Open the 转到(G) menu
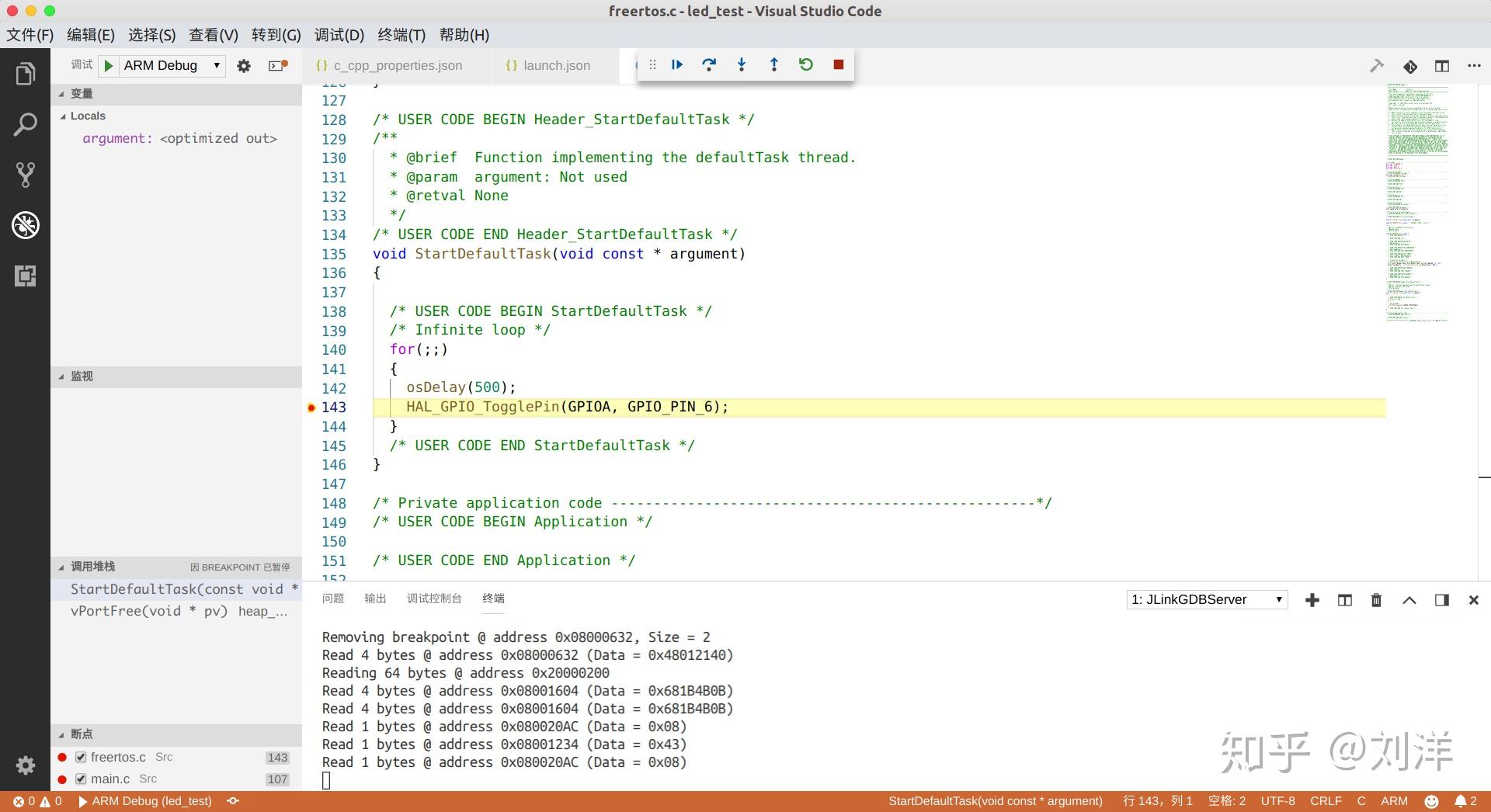The height and width of the screenshot is (812, 1491). (x=276, y=35)
